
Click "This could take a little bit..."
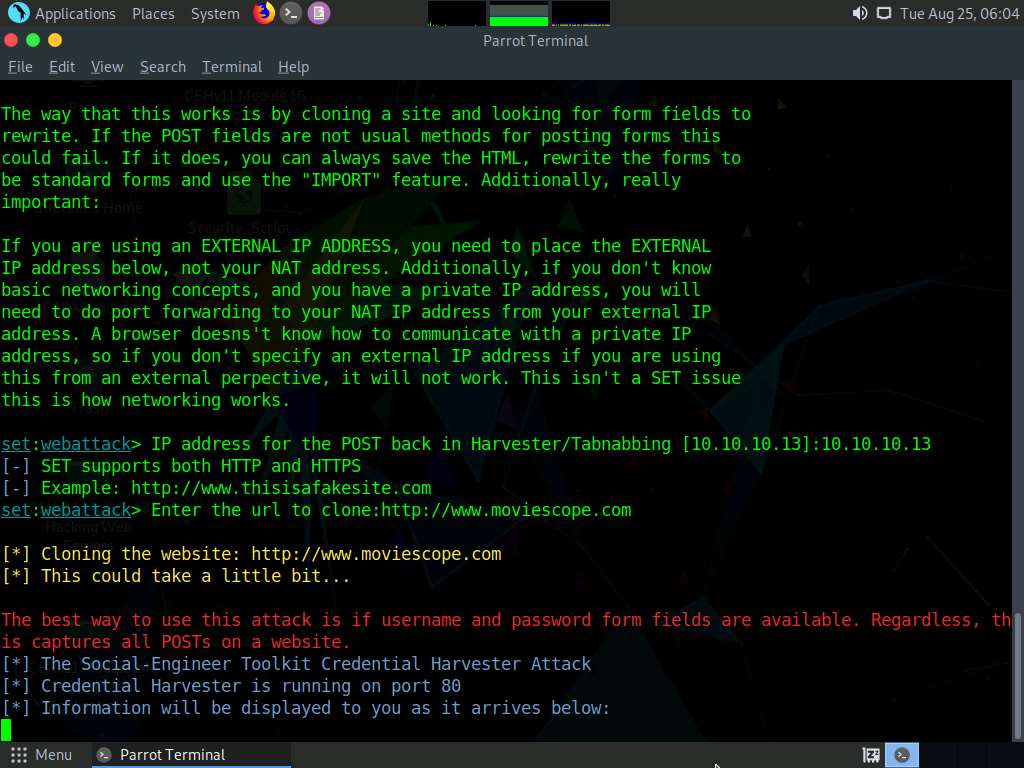pyautogui.click(x=195, y=576)
